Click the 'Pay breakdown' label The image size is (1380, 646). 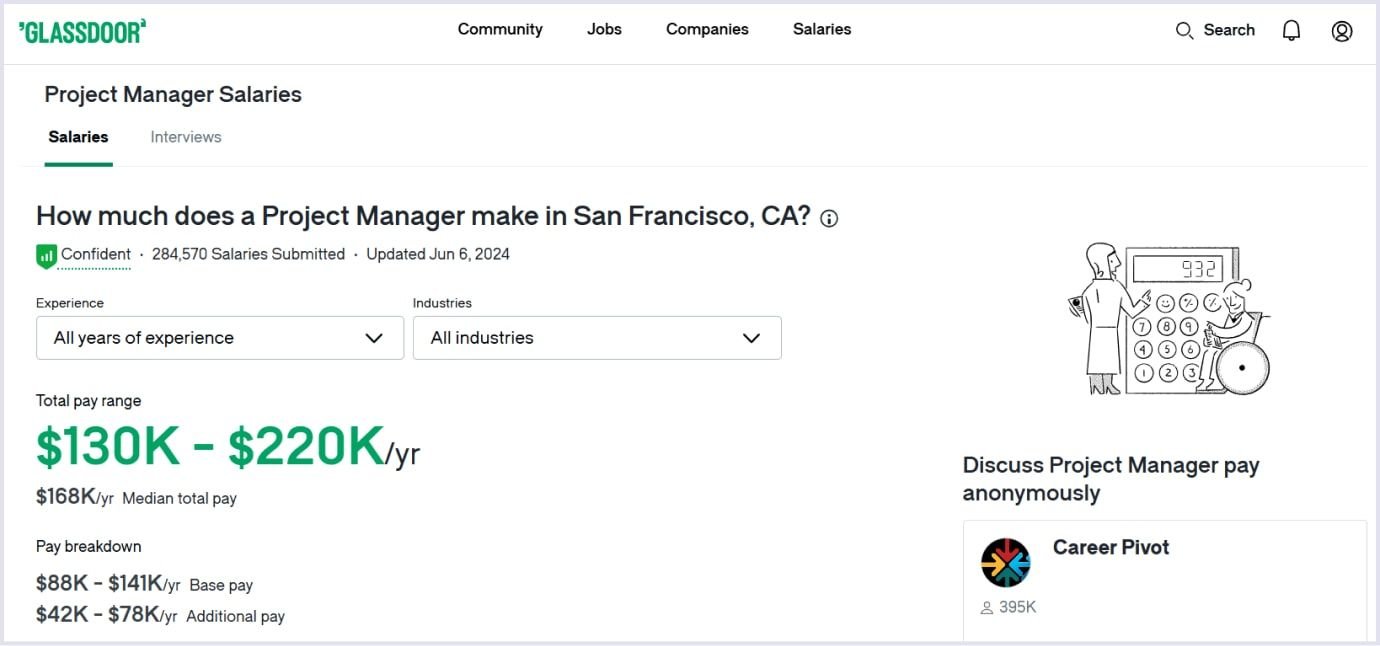89,547
